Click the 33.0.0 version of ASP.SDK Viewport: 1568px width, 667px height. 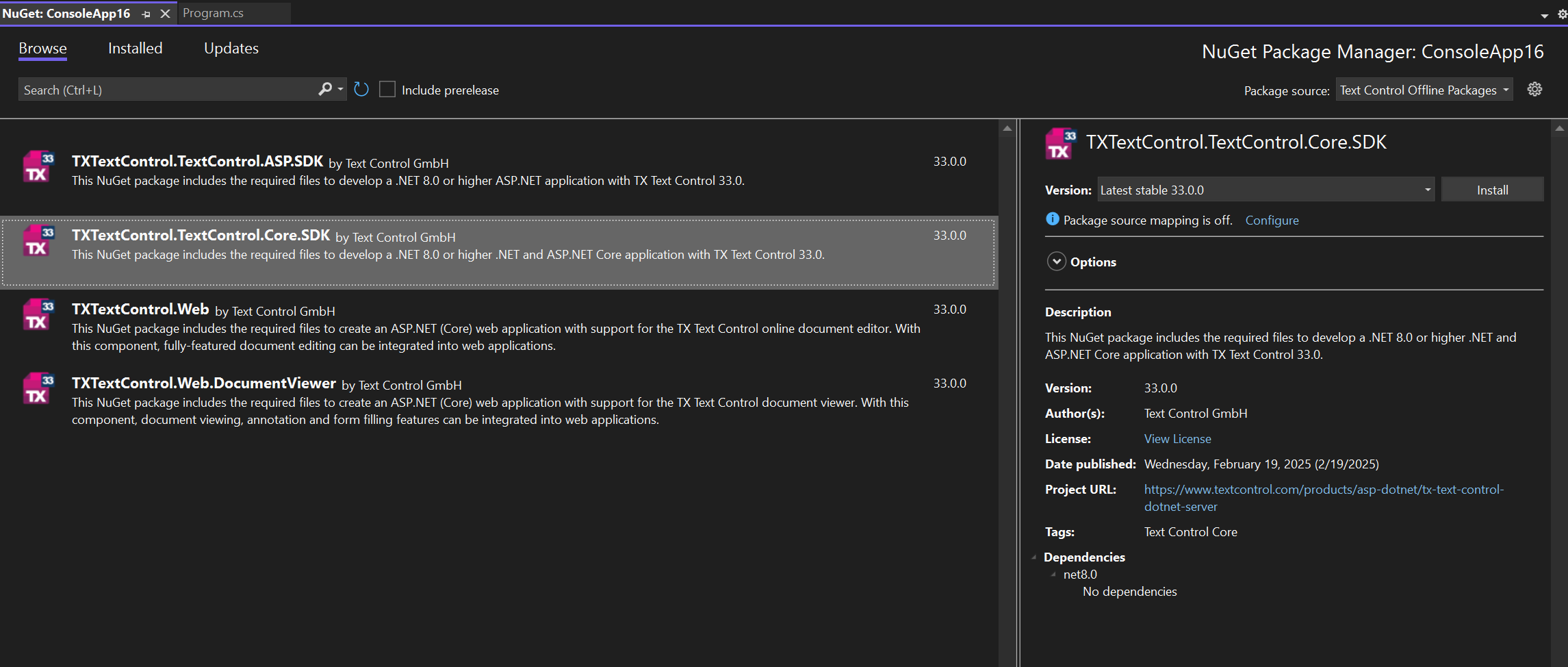[949, 162]
